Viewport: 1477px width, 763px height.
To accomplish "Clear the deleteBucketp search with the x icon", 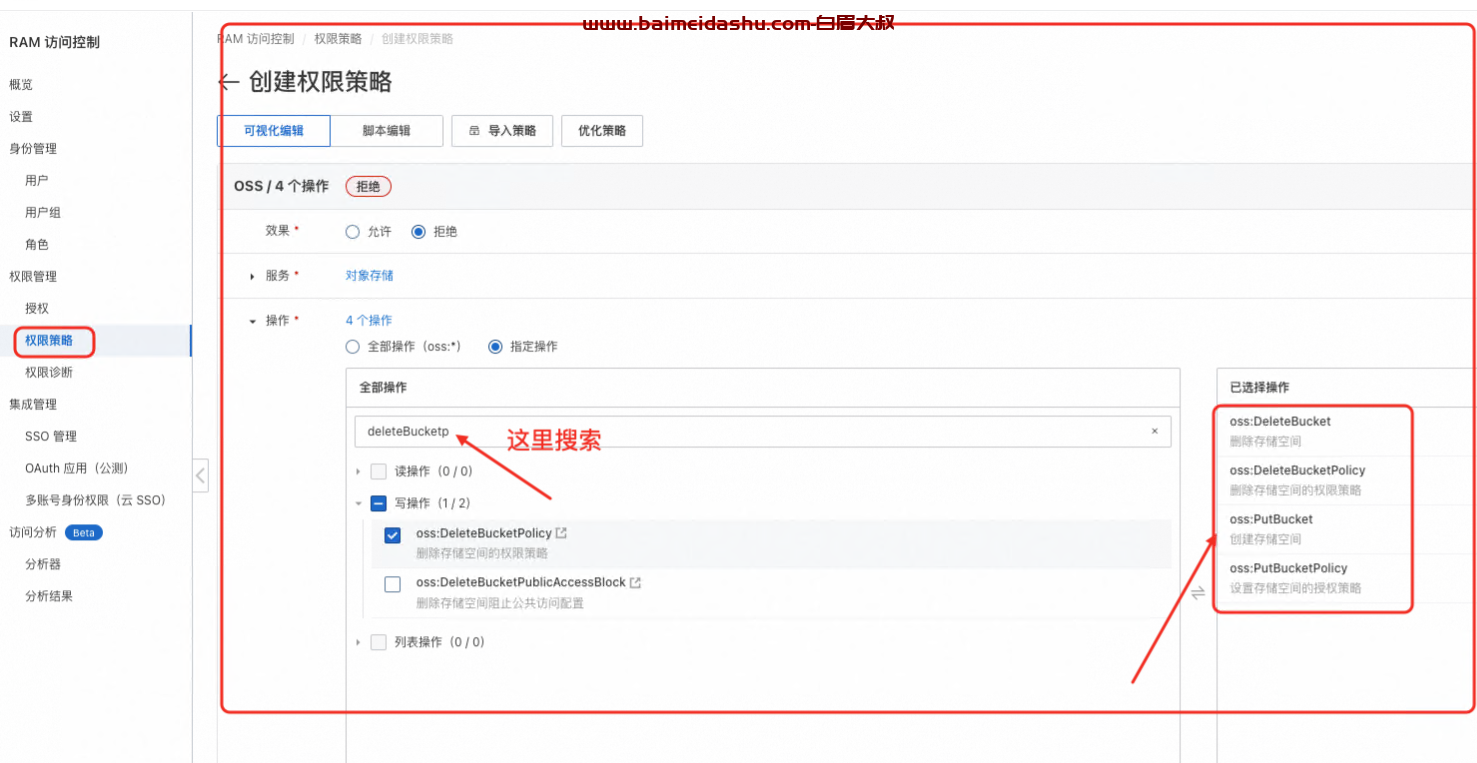I will [1154, 431].
